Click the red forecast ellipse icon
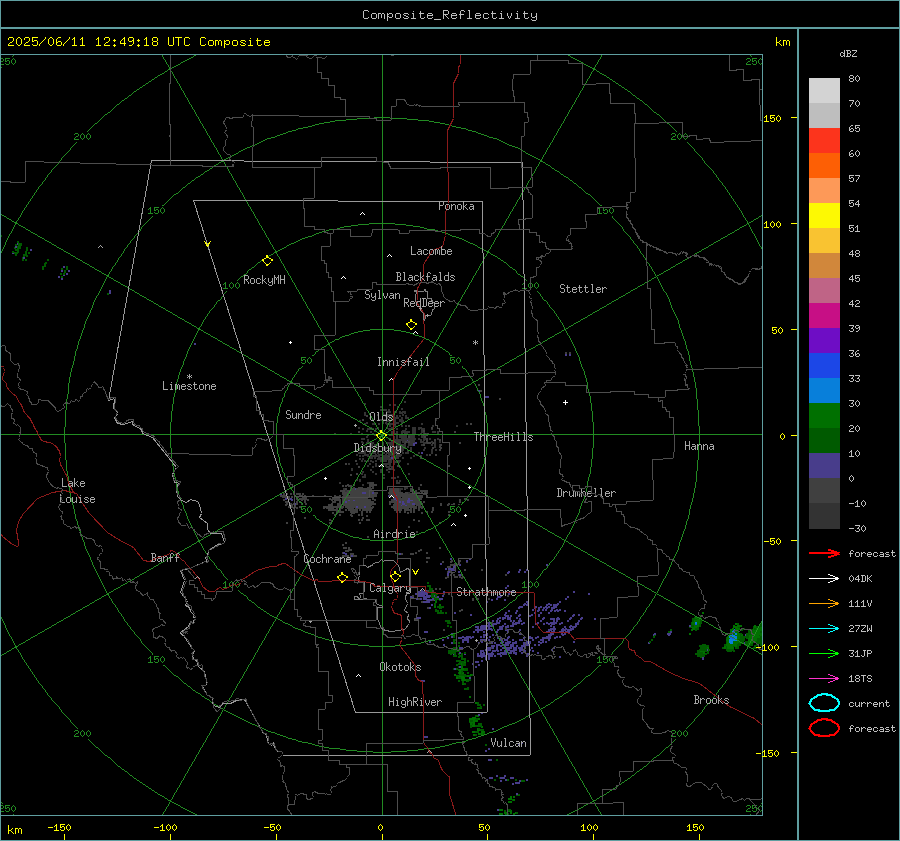900x841 pixels. (824, 728)
